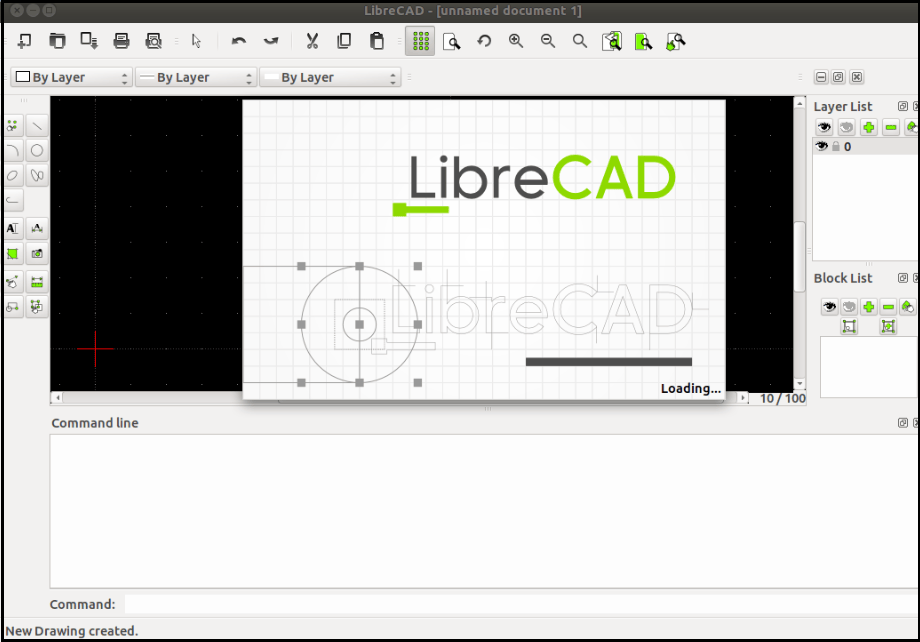Minimize the document sub-window

click(821, 77)
